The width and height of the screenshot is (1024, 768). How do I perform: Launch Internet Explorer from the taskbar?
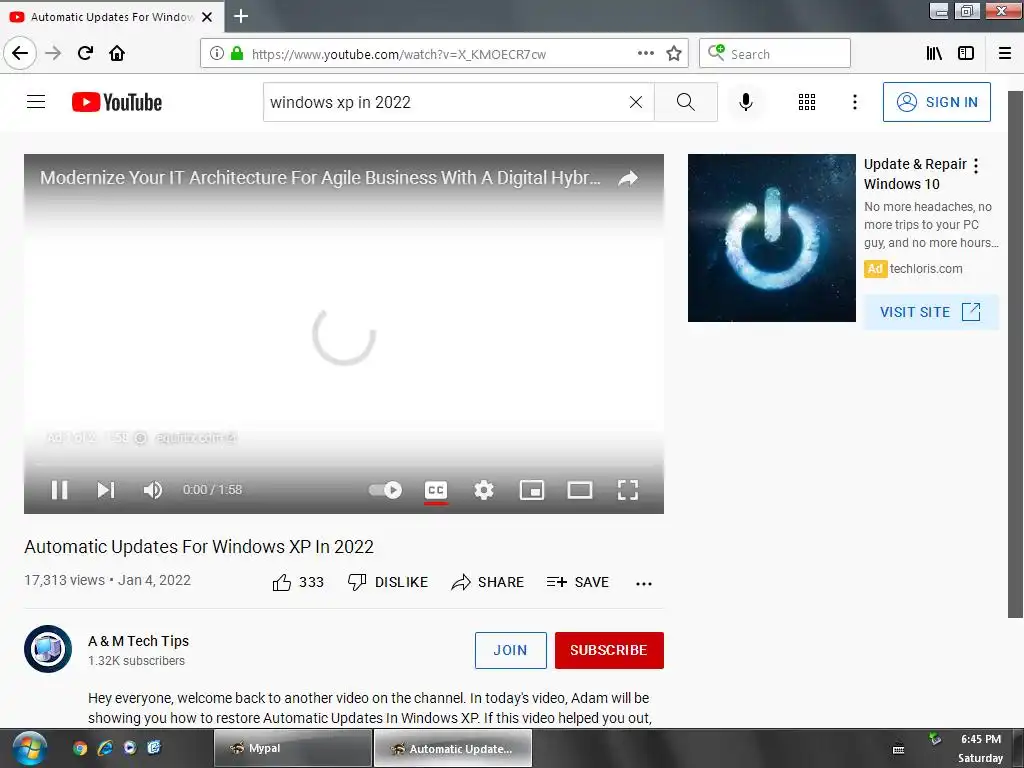104,748
